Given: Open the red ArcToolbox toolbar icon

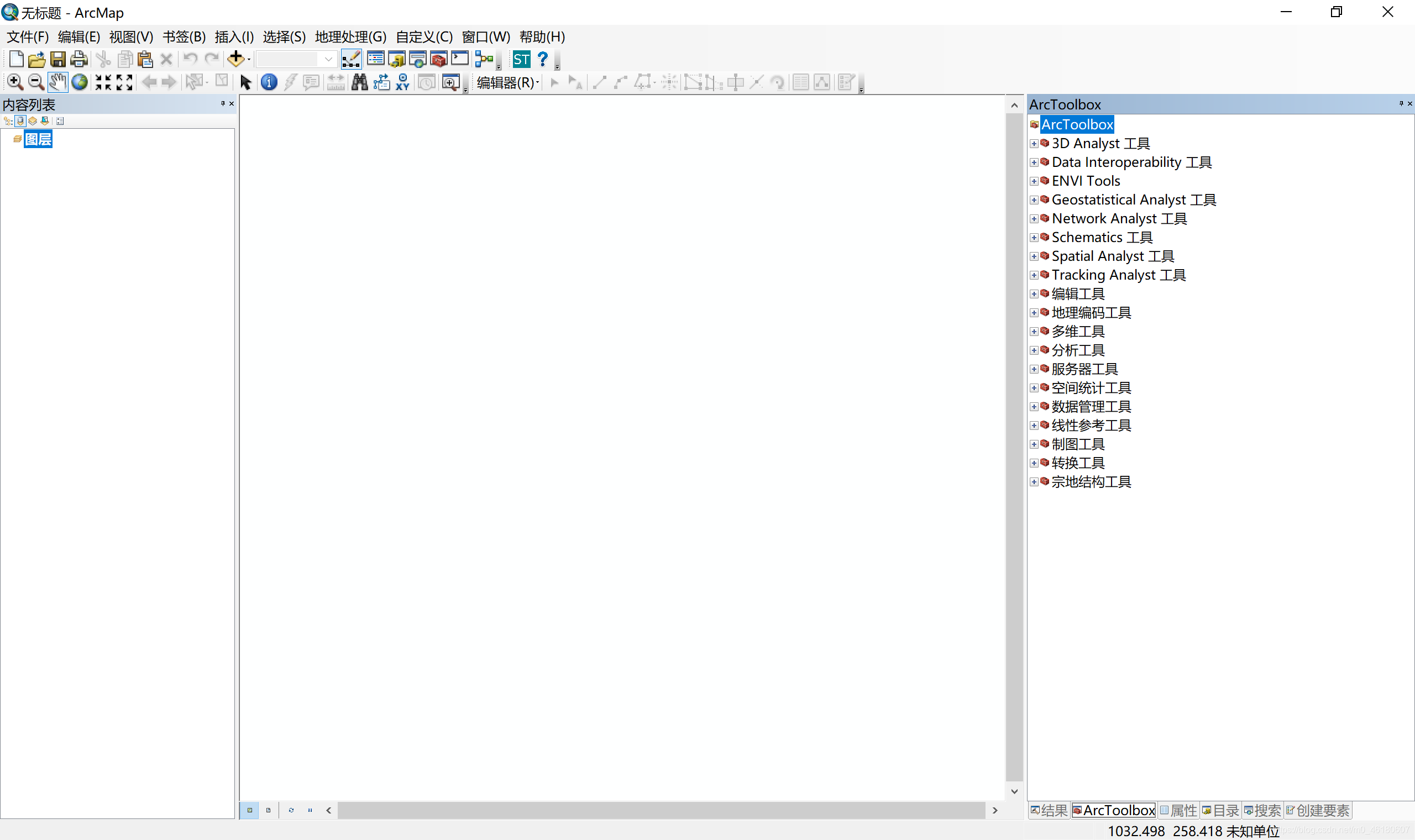Looking at the screenshot, I should point(439,59).
